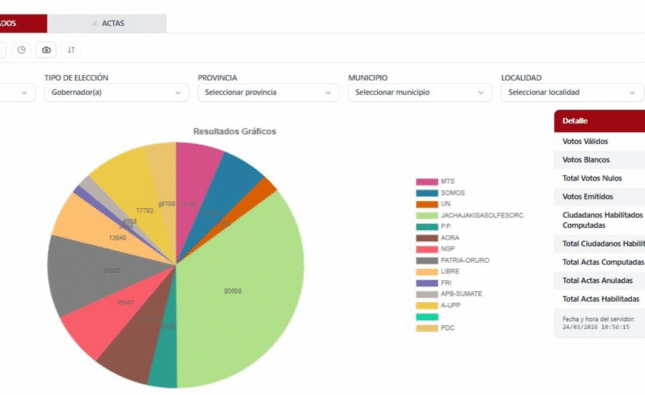Expand the Seleccionar localidad dropdown
The width and height of the screenshot is (645, 395).
572,93
